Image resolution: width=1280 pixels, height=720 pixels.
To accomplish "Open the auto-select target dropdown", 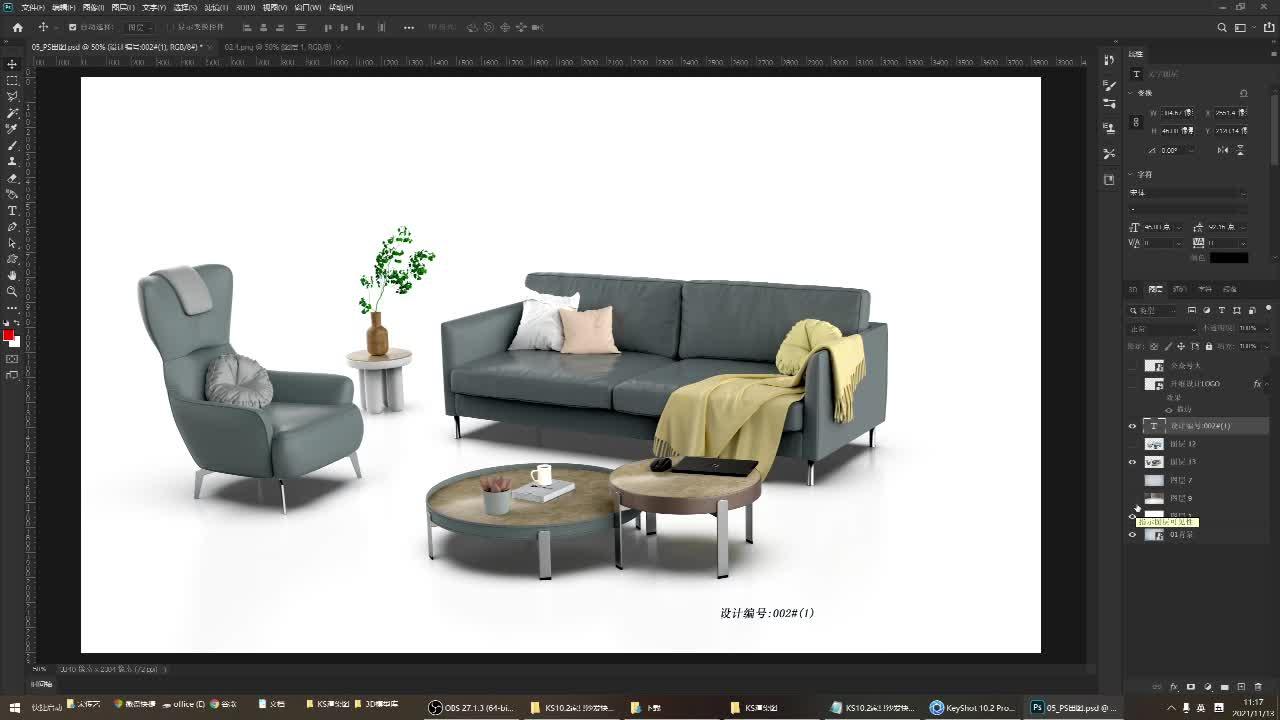I will point(138,27).
